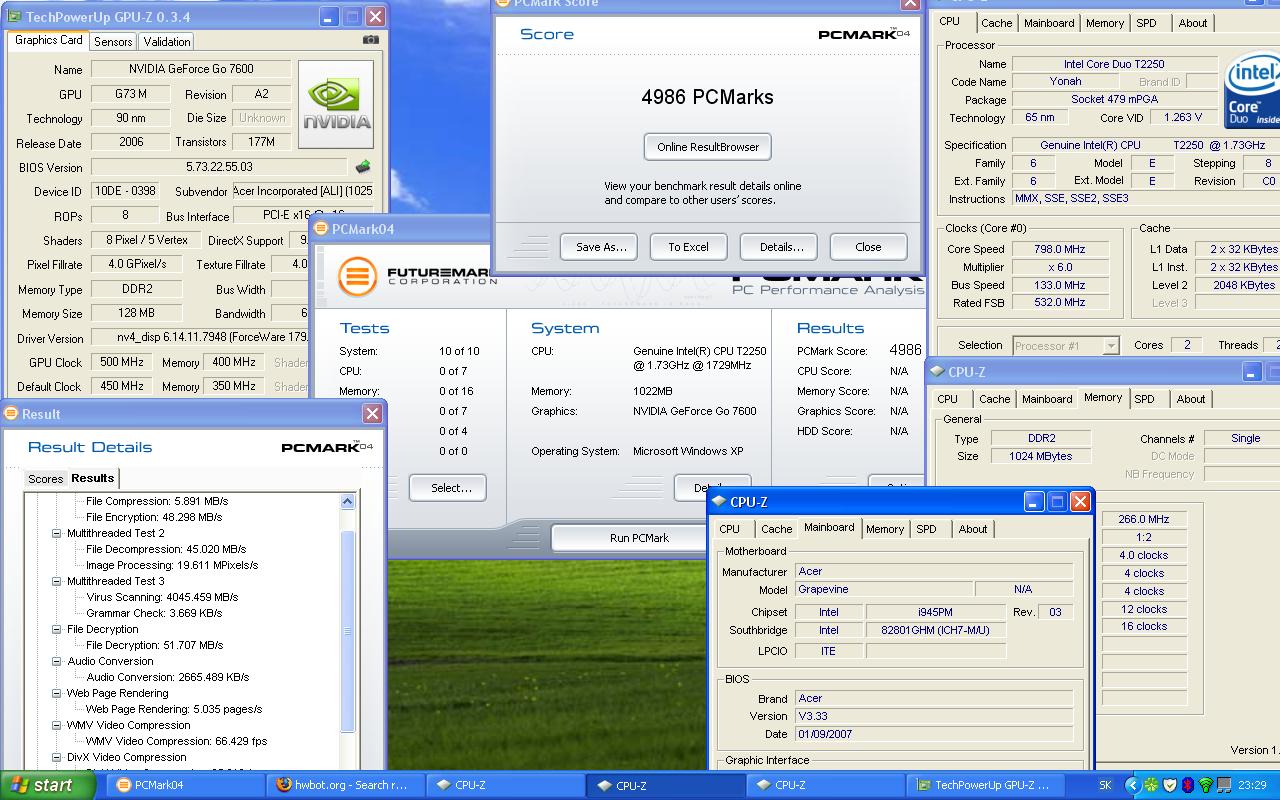
Task: Select Memory tab in Mainboard CPU-Z window
Action: [885, 529]
